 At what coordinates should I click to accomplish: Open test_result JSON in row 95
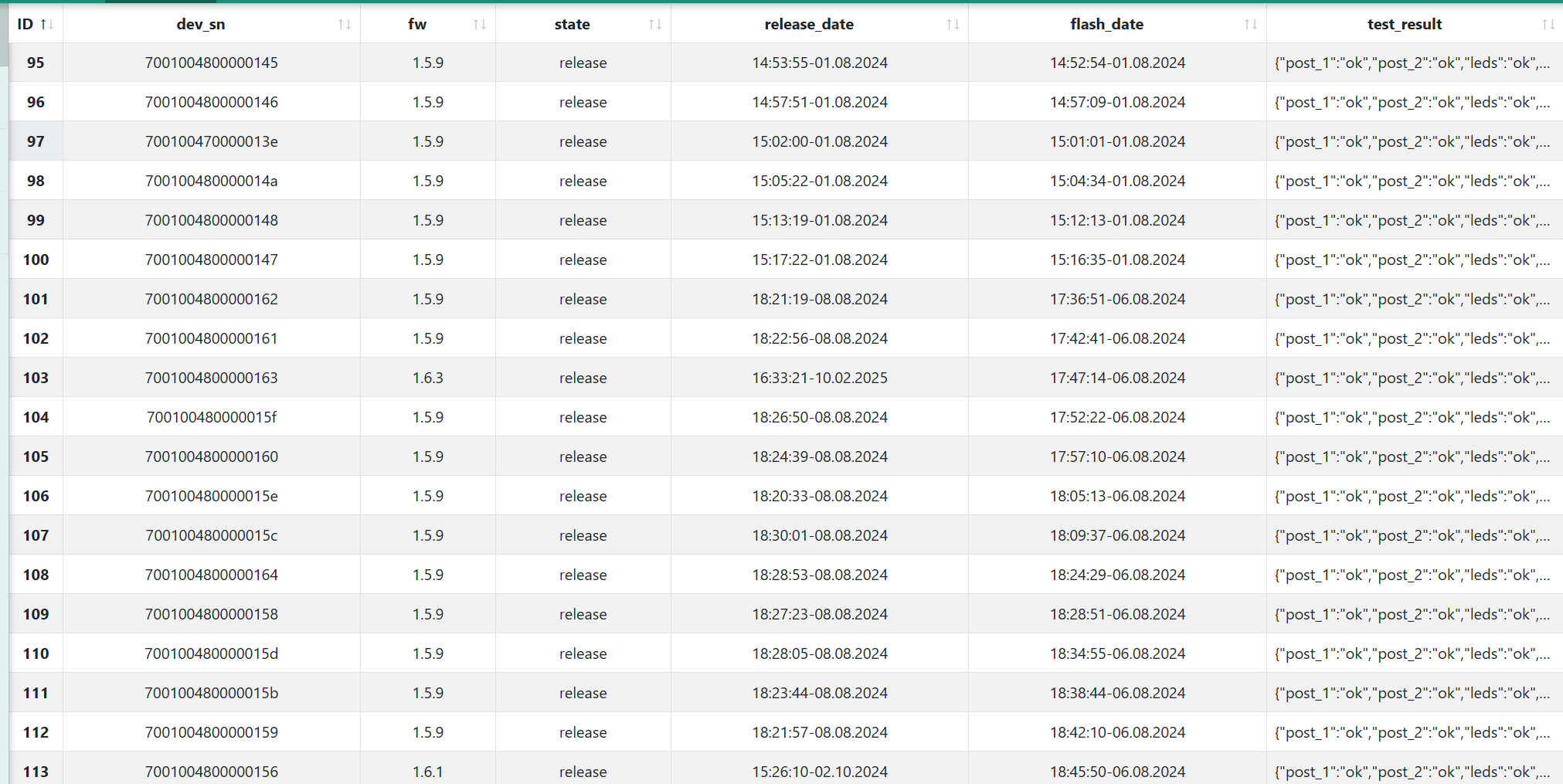[x=1412, y=63]
